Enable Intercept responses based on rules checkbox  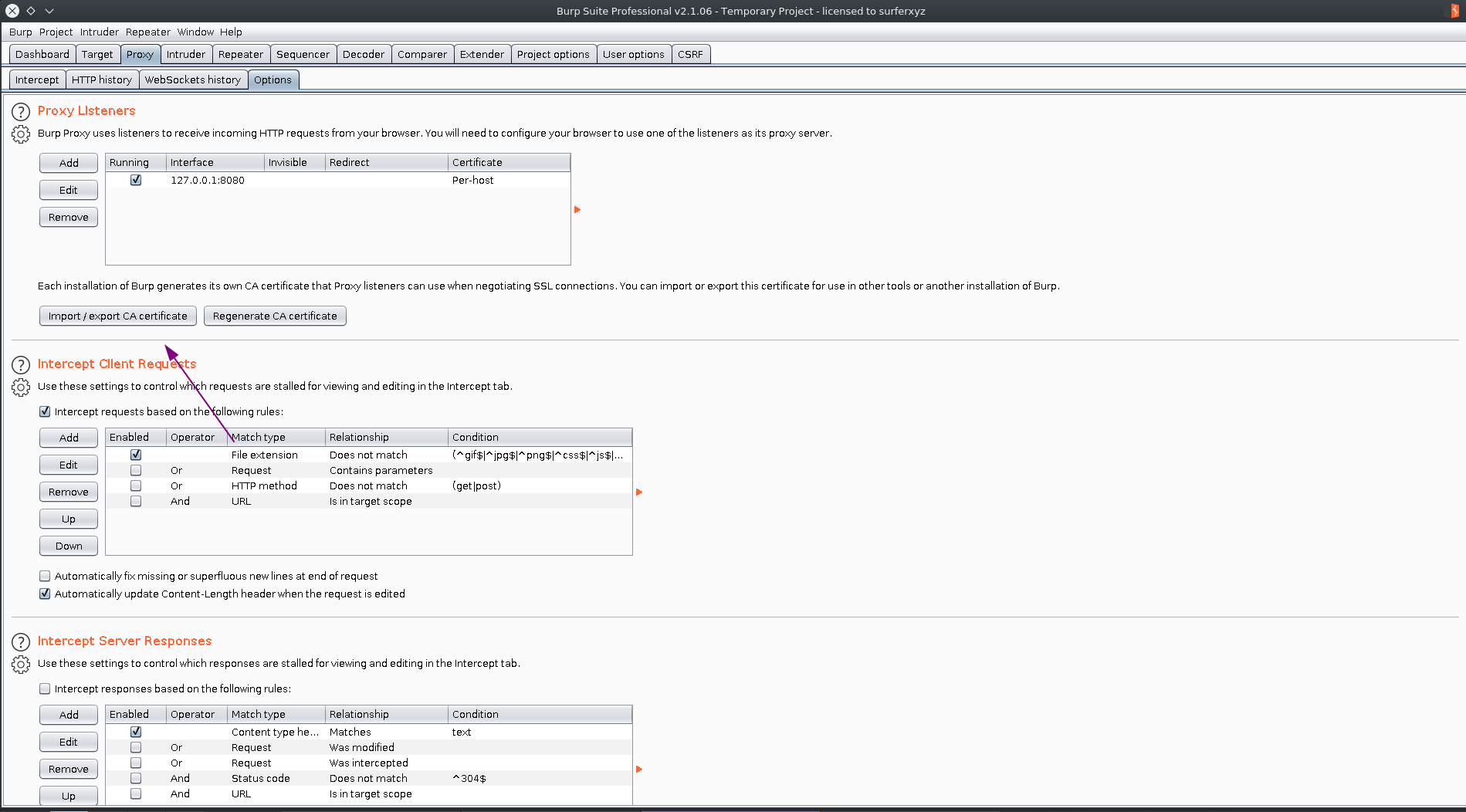(45, 689)
